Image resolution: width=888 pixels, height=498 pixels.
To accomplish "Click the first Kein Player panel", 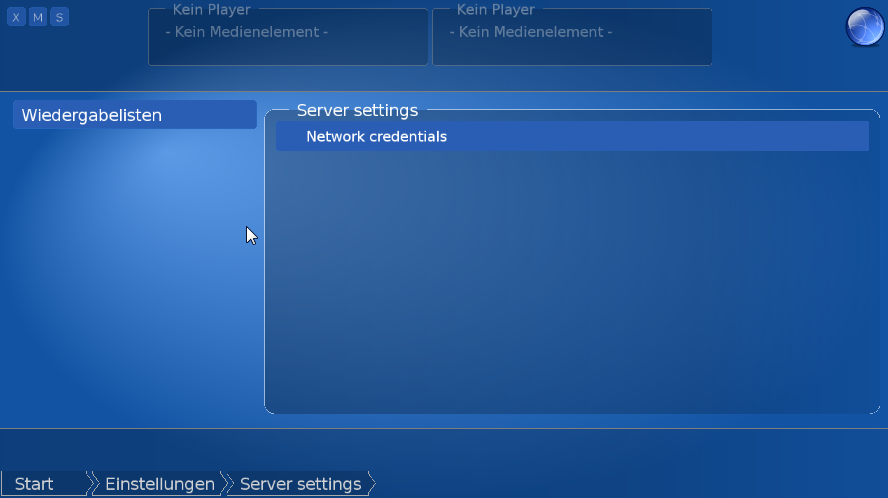I will pyautogui.click(x=288, y=36).
